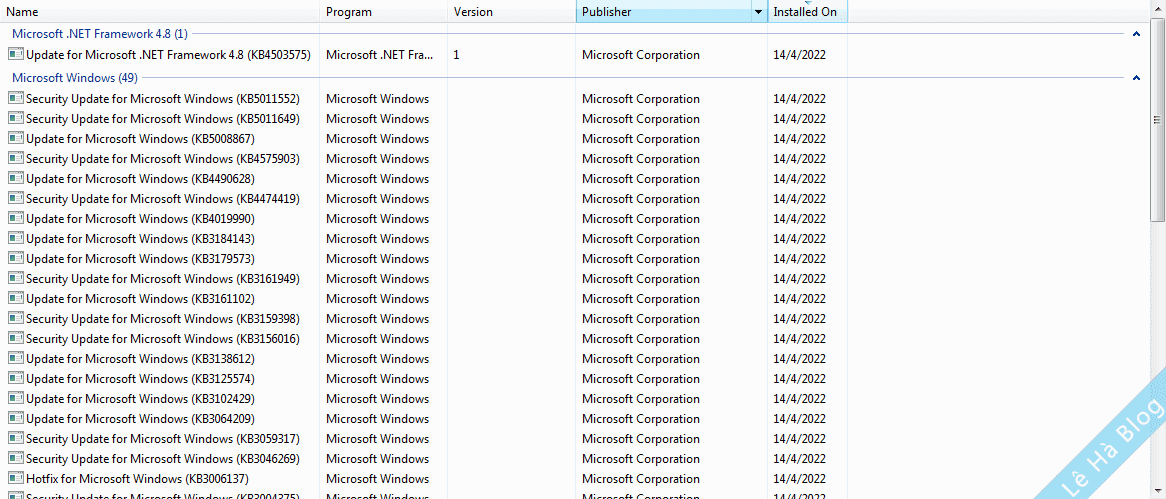This screenshot has height=499, width=1166.
Task: Select Update for Microsoft Windows (KB4019990)
Action: (141, 219)
